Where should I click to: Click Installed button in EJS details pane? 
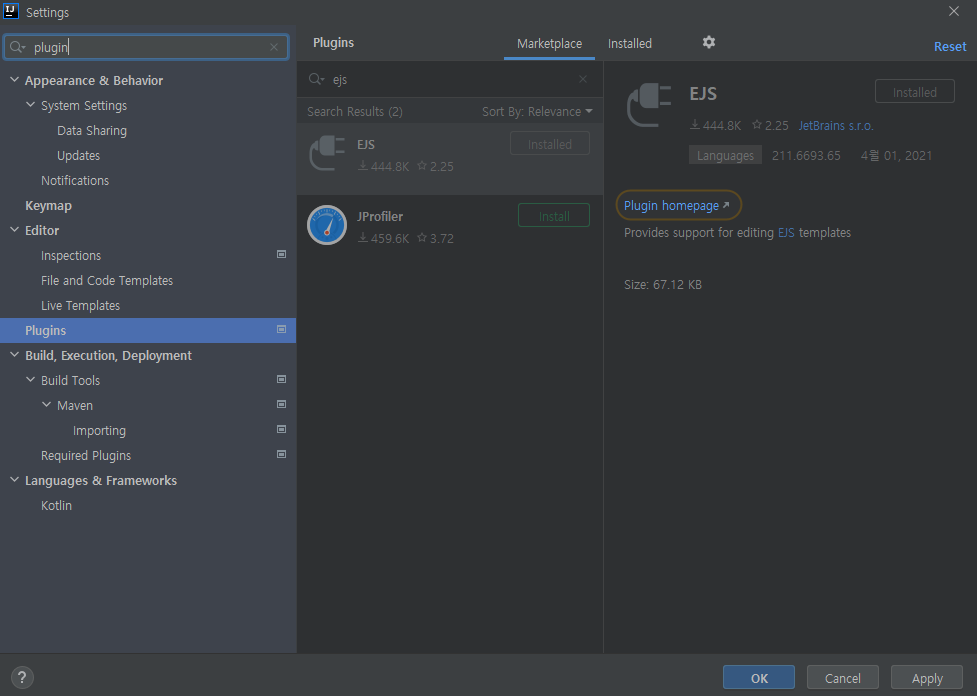click(x=914, y=92)
